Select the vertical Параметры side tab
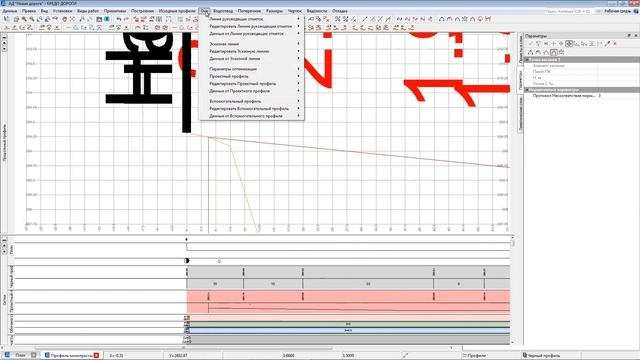Image resolution: width=640 pixels, height=360 pixels. coord(520,79)
